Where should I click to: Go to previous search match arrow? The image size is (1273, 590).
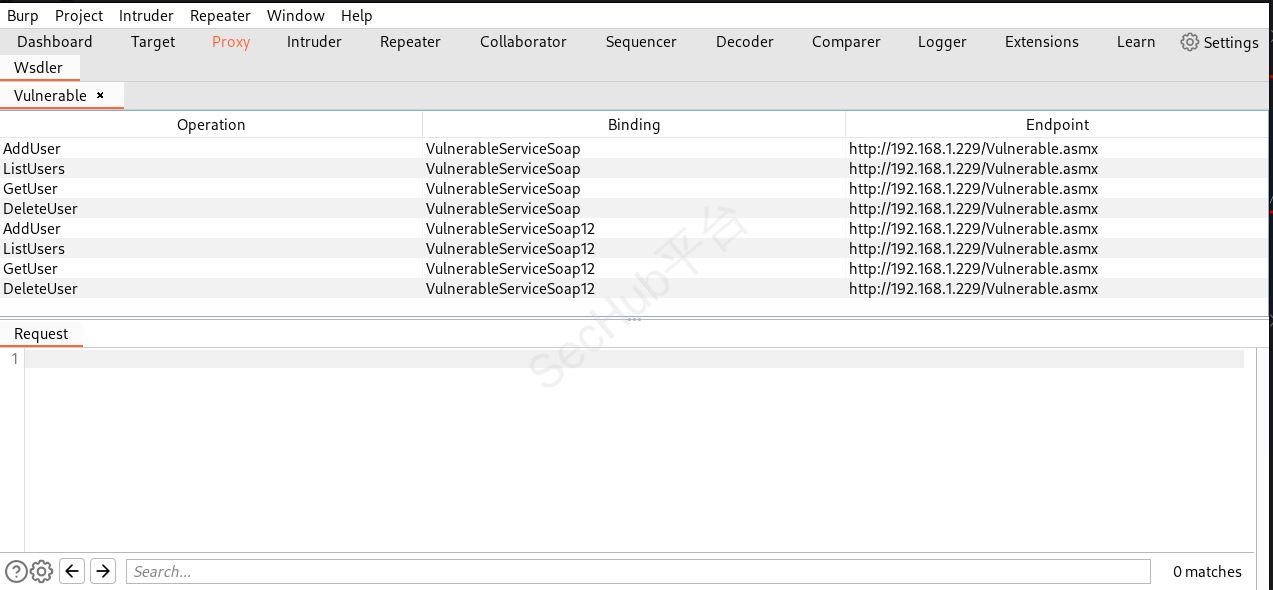point(72,571)
